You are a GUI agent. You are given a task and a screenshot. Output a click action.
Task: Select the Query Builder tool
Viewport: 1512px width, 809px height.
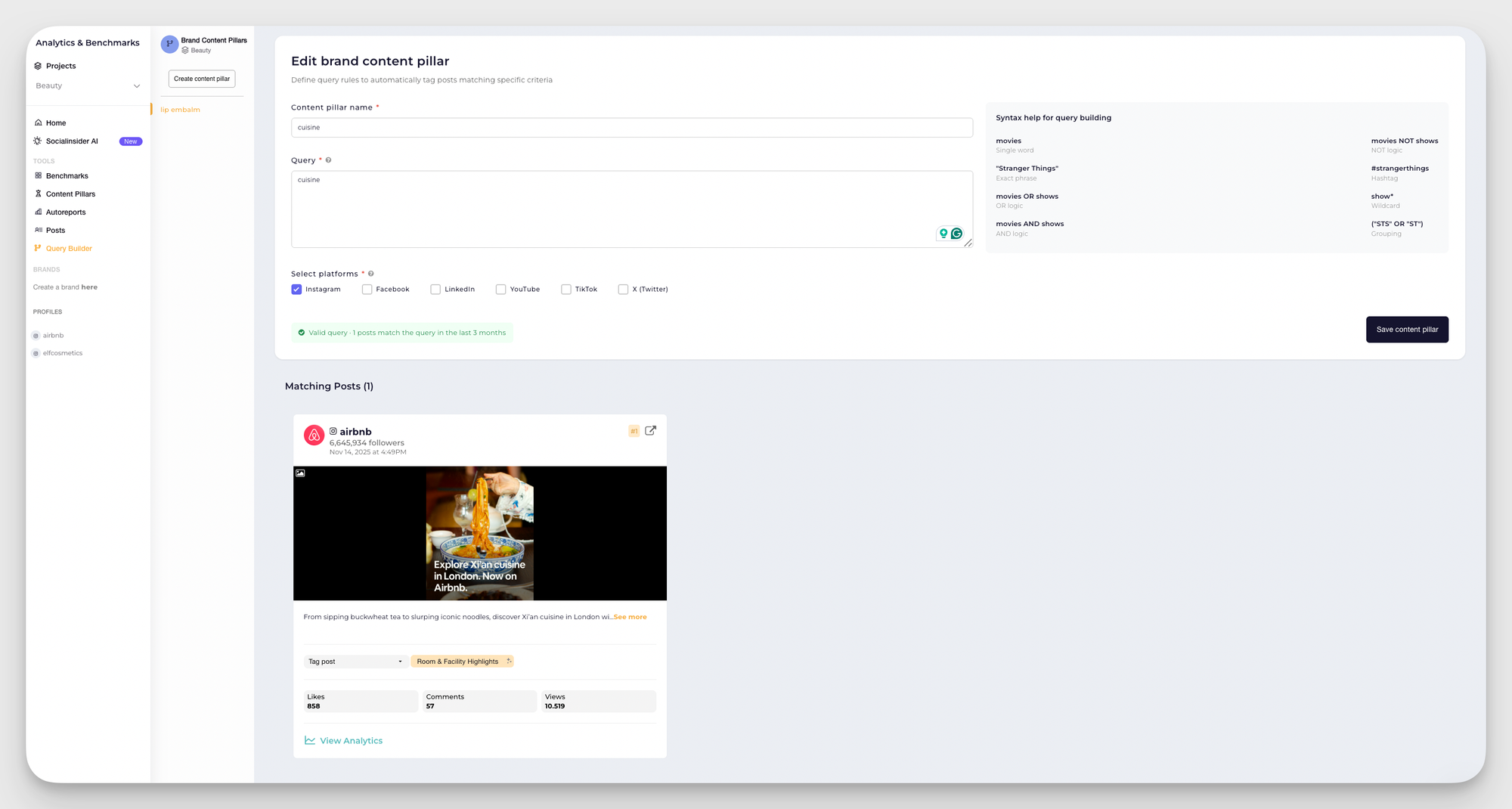tap(69, 248)
